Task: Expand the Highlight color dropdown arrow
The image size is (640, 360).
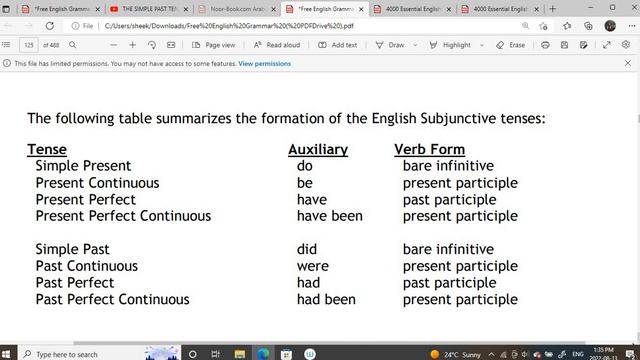Action: 482,45
